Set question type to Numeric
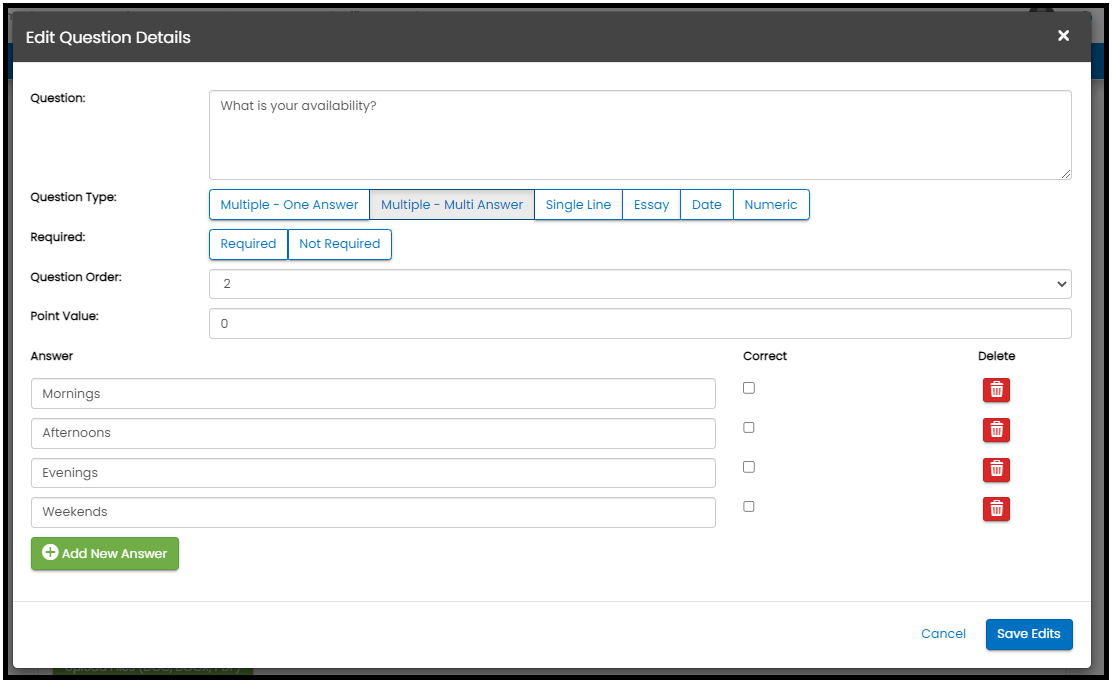 [771, 205]
